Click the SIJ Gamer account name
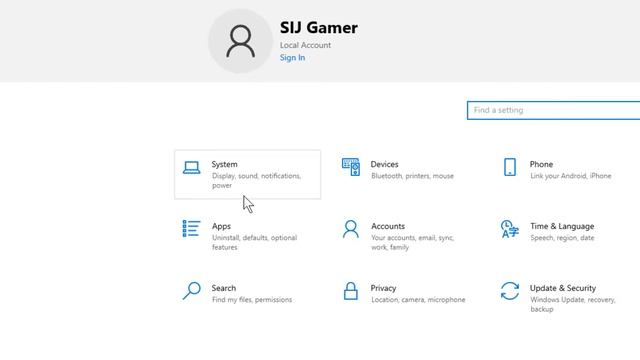 pyautogui.click(x=319, y=28)
